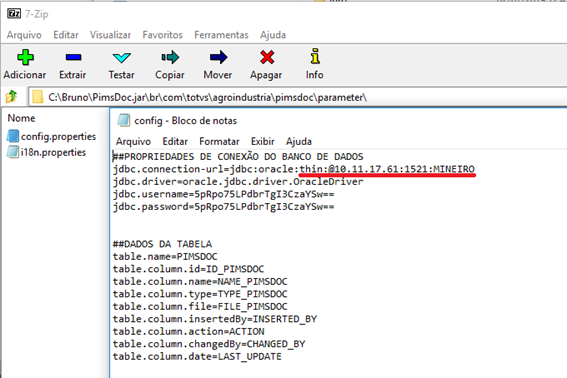Screen dimensions: 567x378
Task: Click the Nome column header
Action: click(21, 118)
